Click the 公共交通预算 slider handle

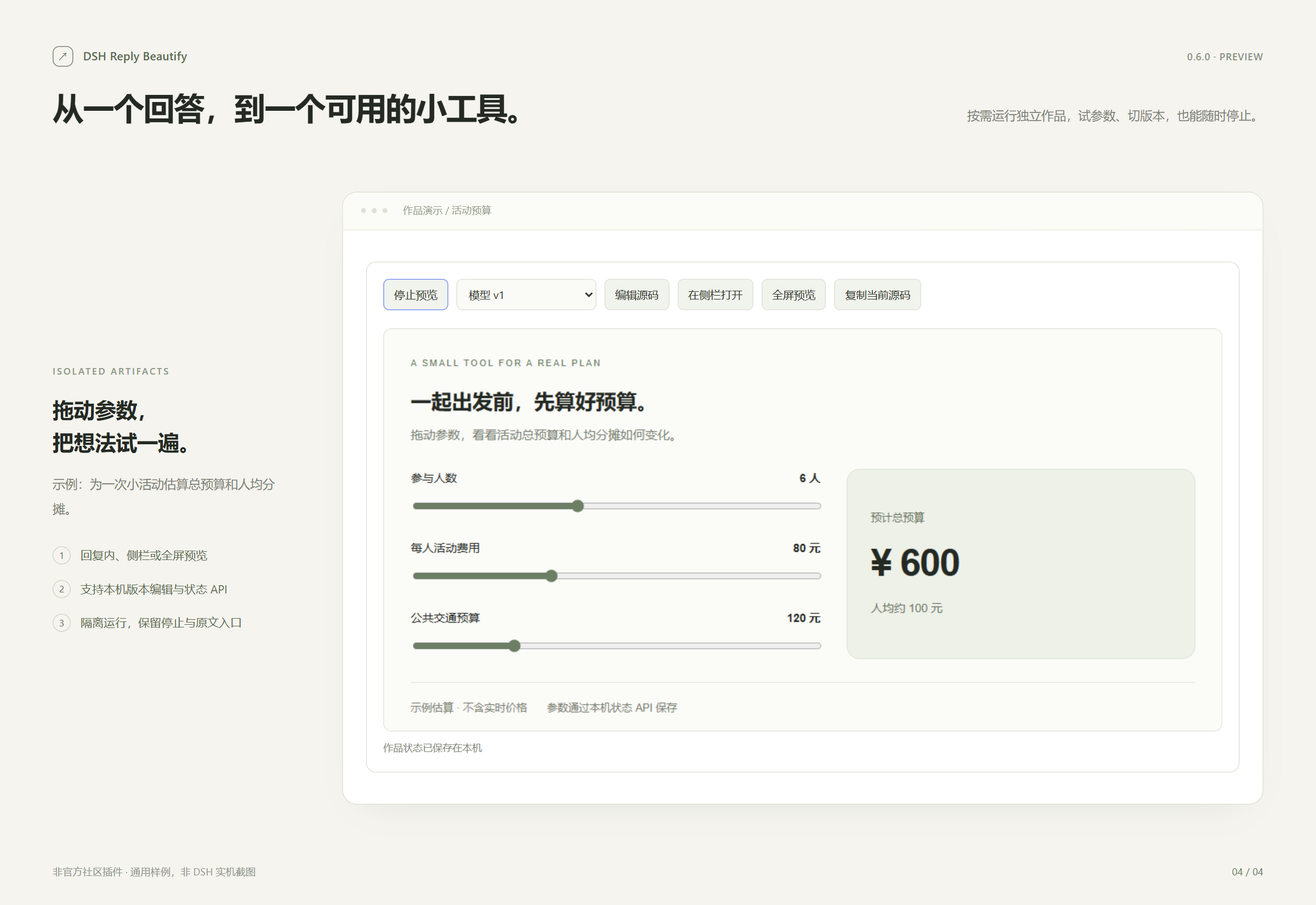point(514,646)
